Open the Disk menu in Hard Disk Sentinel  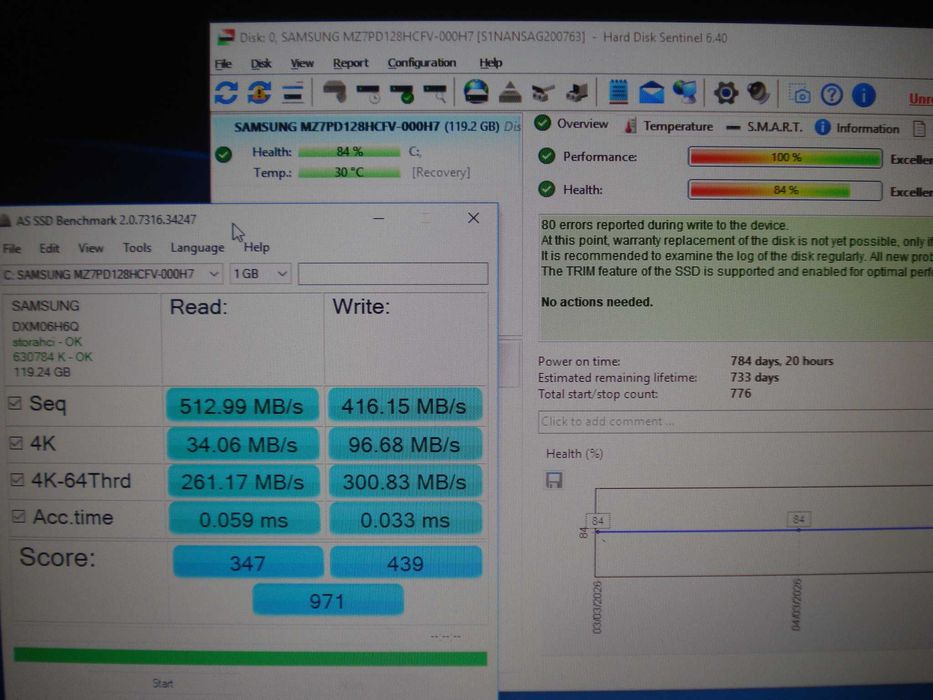click(261, 63)
